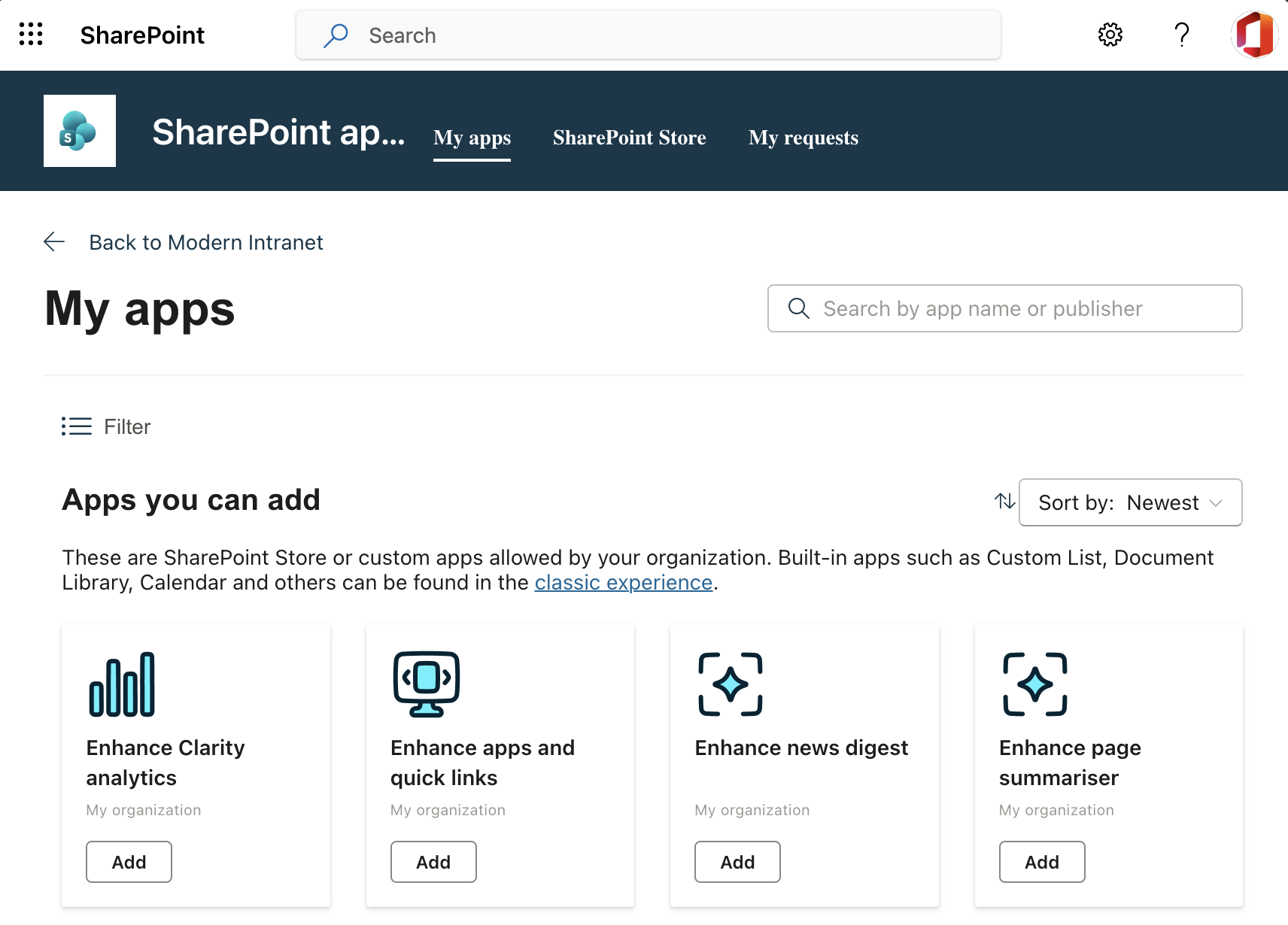Click the back arrow to Modern Intranet
Screen dimensions: 1288x925
53,241
